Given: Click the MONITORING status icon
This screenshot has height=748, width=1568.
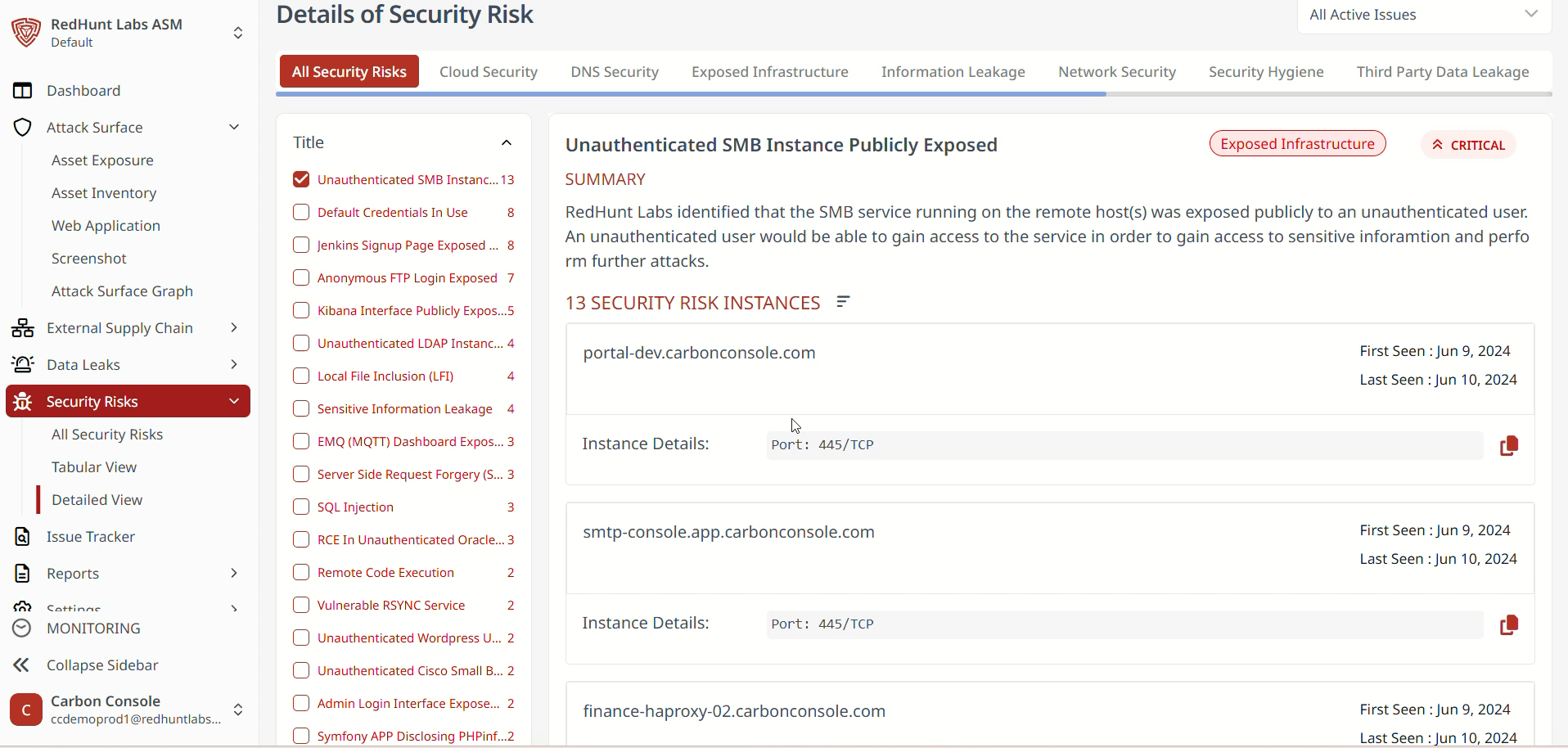Looking at the screenshot, I should (x=22, y=629).
